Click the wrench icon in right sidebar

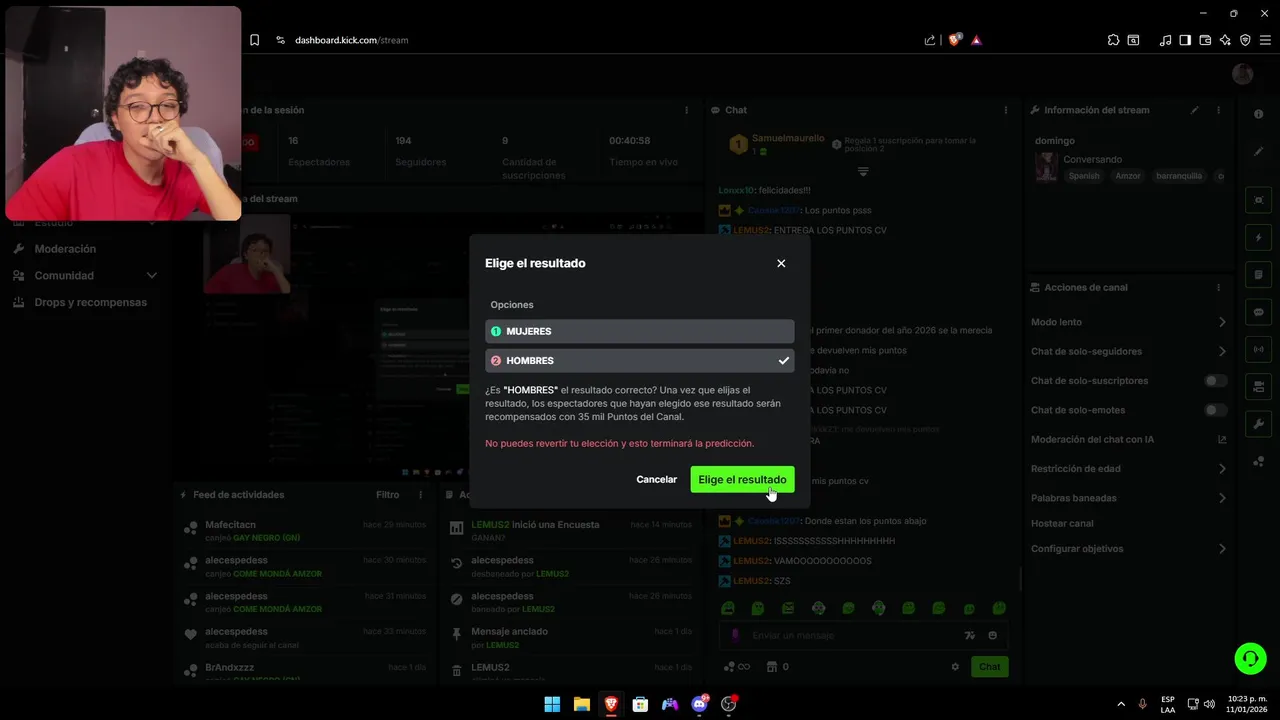click(x=1259, y=424)
